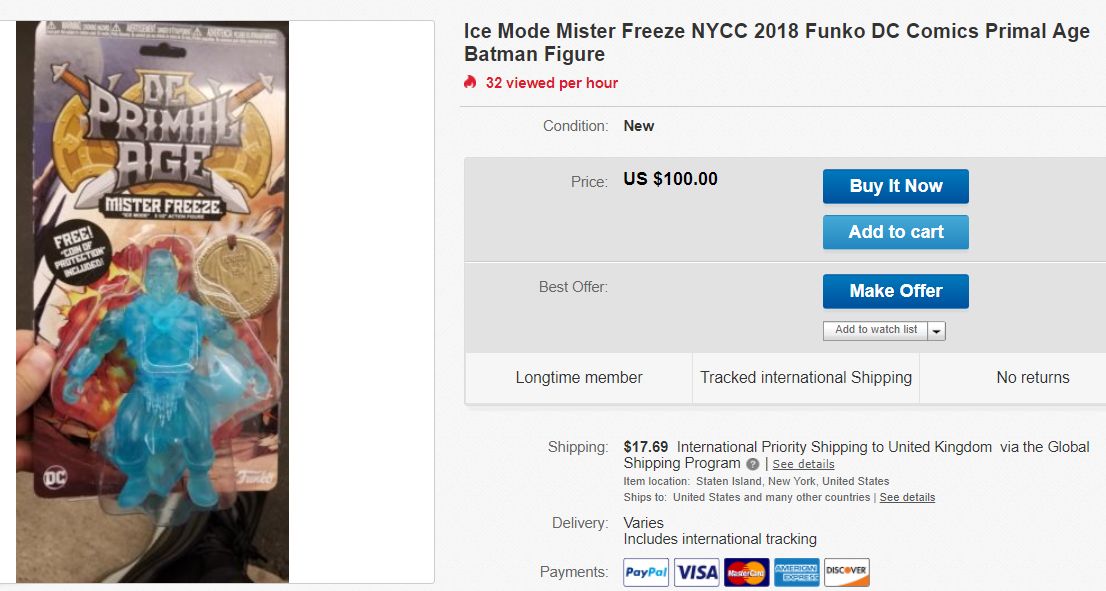Open See details link for shipping

pos(803,464)
